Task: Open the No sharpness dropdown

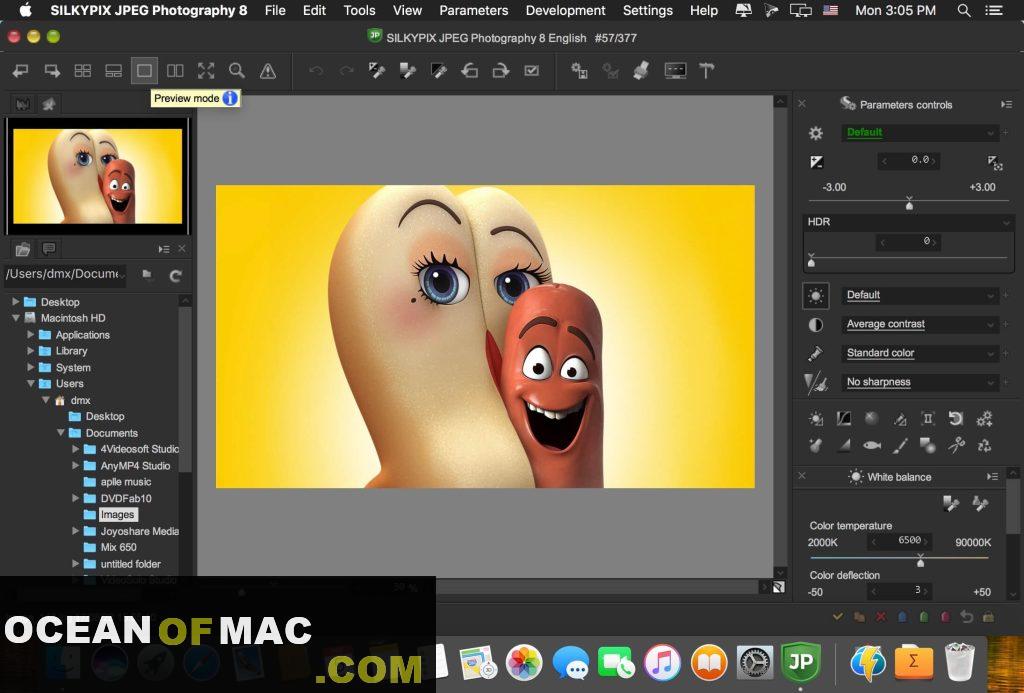Action: coord(920,382)
